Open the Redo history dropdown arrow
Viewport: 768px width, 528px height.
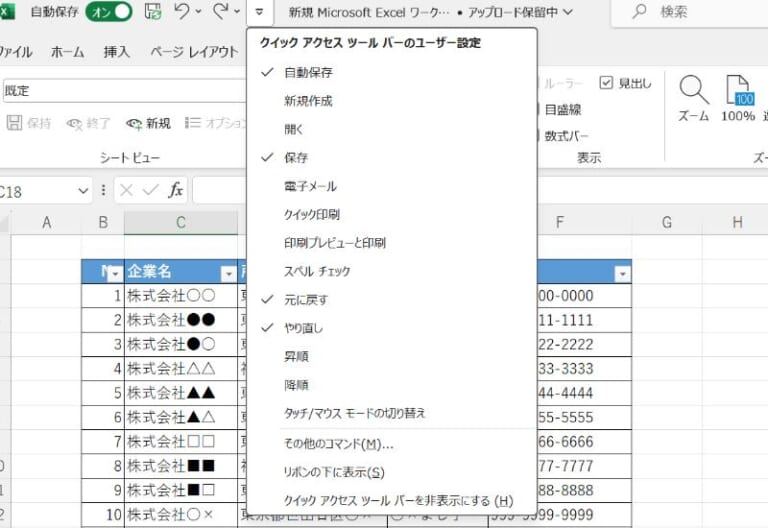(x=237, y=11)
